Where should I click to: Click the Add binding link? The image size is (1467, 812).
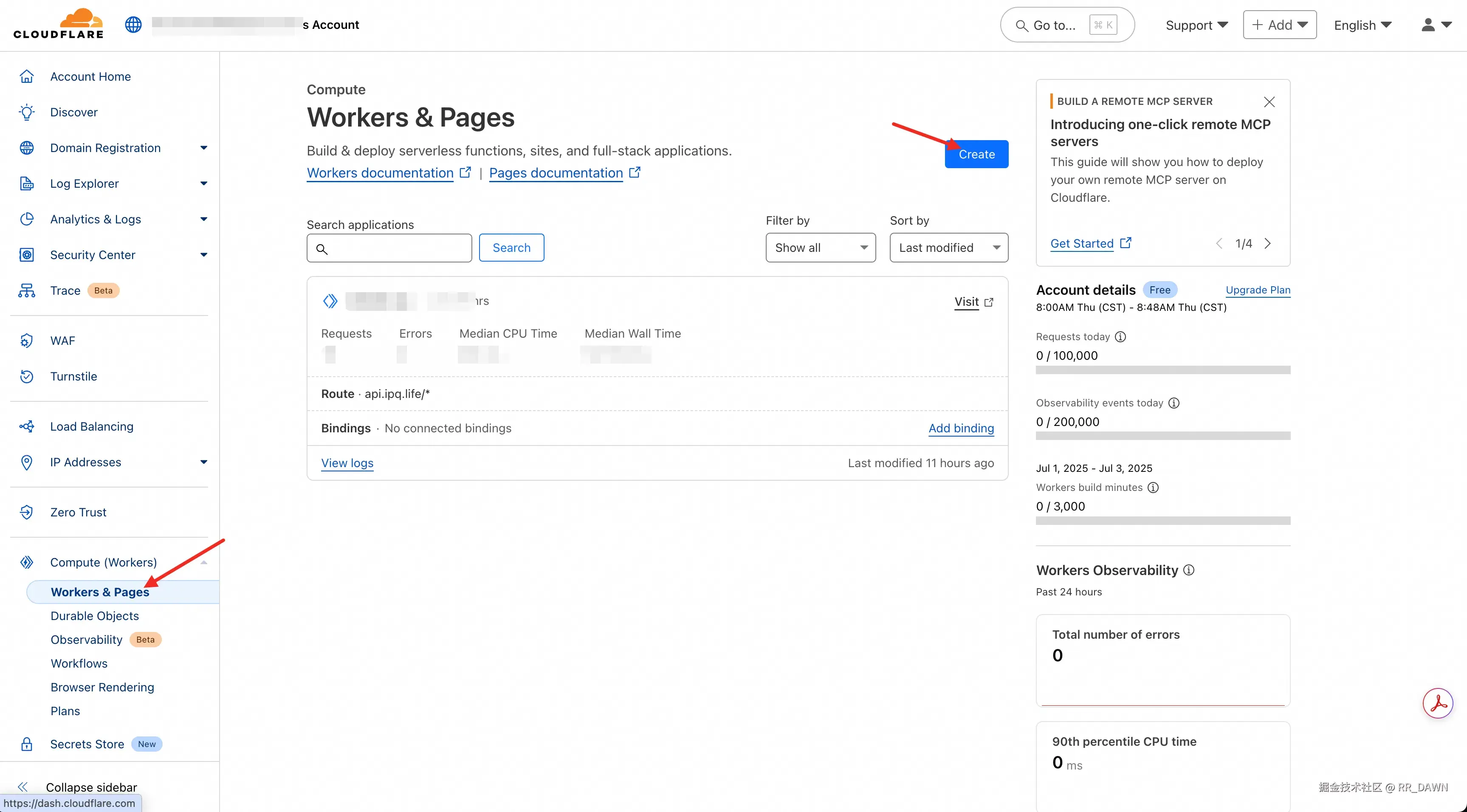coord(961,428)
